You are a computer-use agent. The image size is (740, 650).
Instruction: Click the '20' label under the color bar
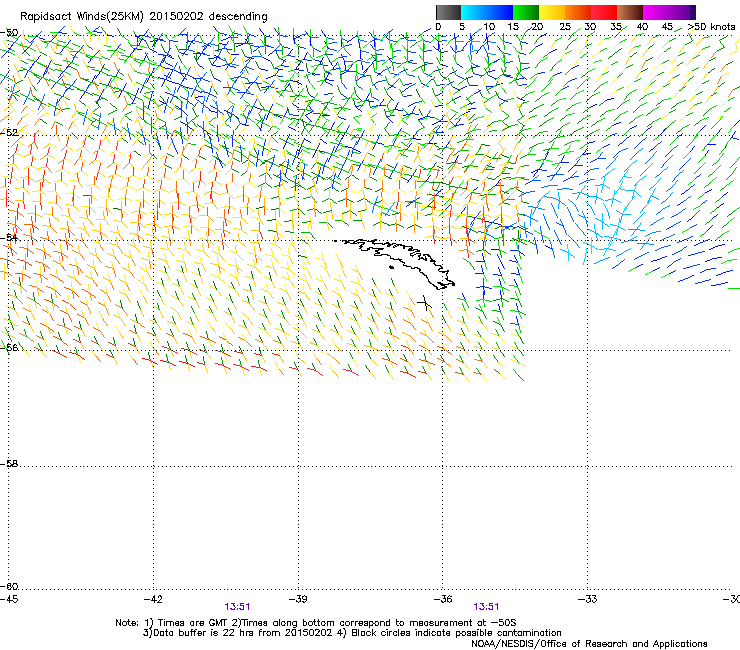click(538, 27)
